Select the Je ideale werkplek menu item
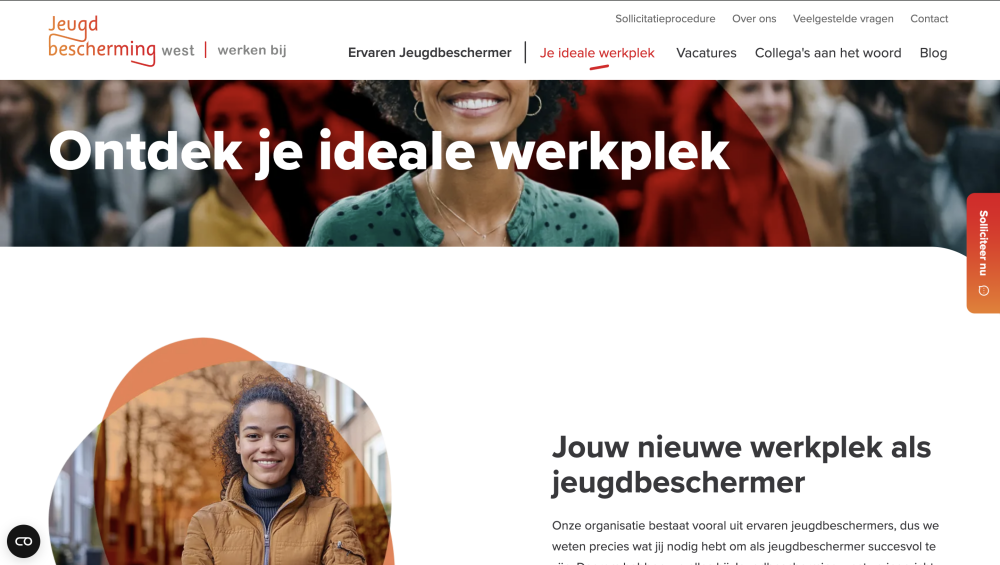 pos(597,53)
